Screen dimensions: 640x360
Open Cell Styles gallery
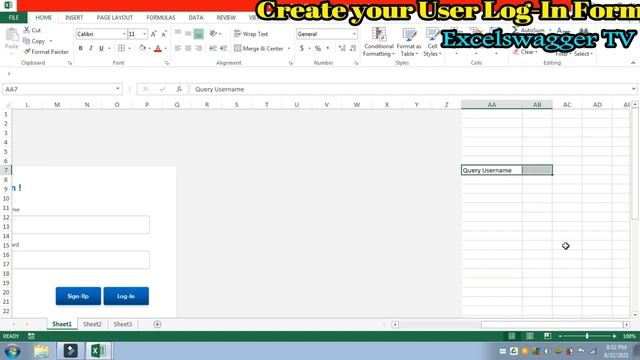tap(432, 42)
